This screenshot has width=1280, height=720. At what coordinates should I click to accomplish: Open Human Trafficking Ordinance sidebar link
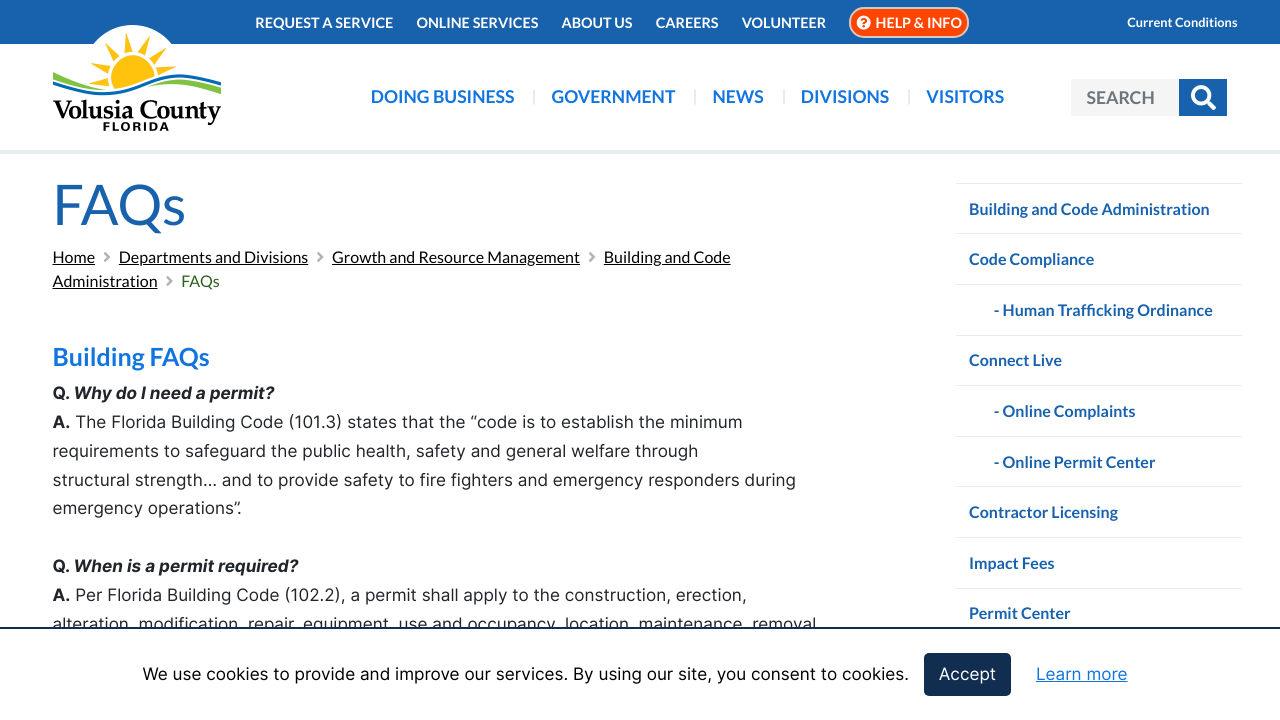(1106, 310)
